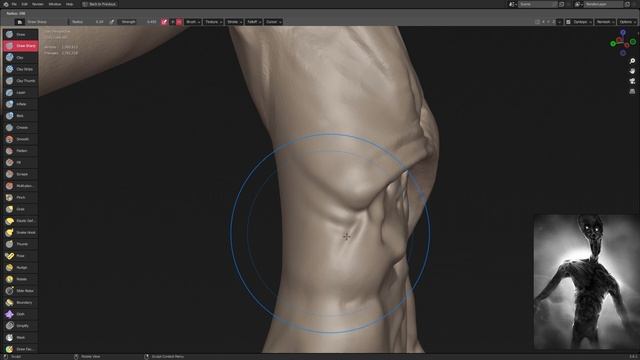
Task: Open the Help menu
Action: pyautogui.click(x=69, y=4)
